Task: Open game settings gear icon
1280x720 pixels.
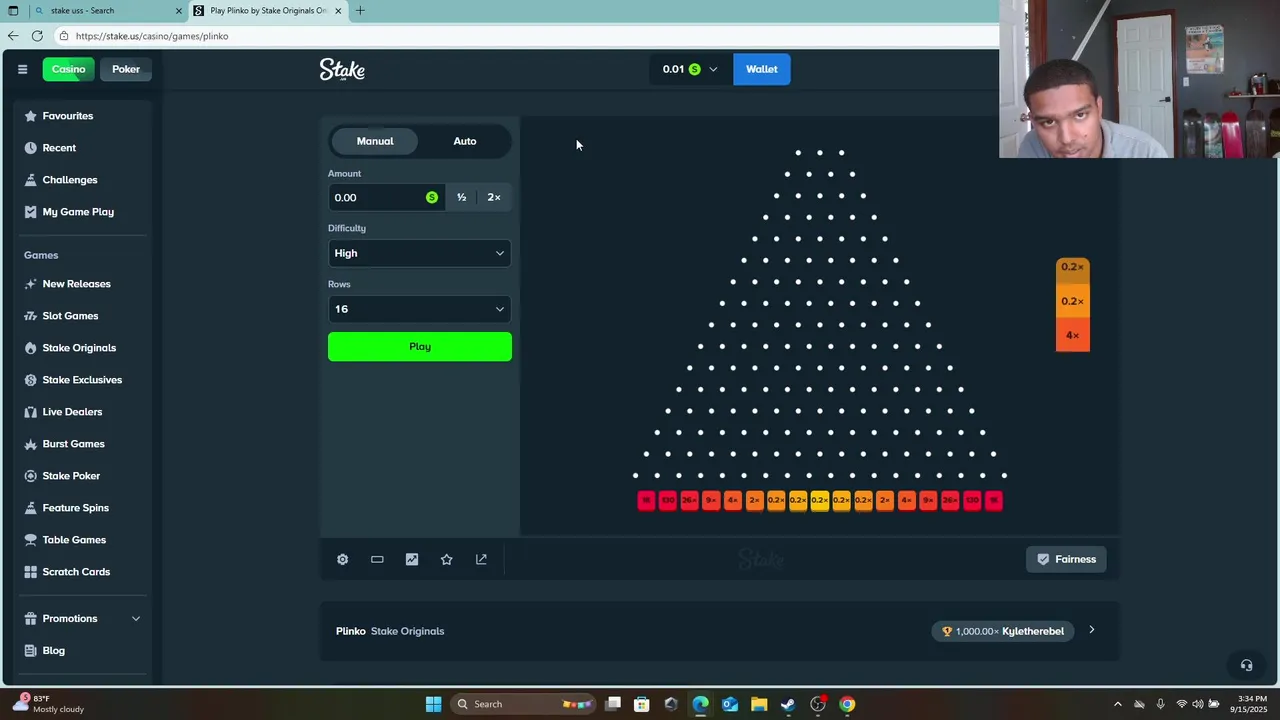Action: 342,559
